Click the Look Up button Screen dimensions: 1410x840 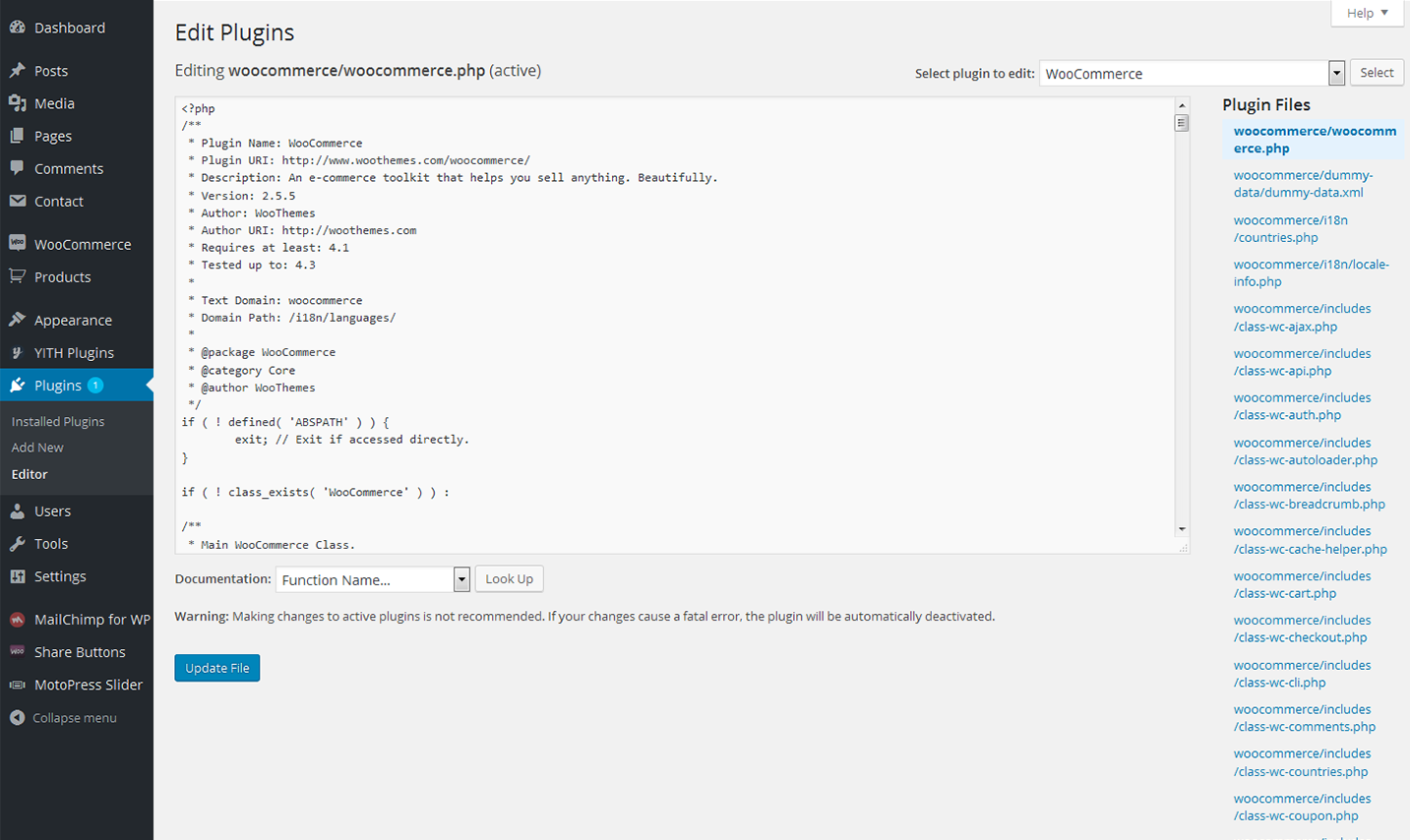(x=509, y=578)
